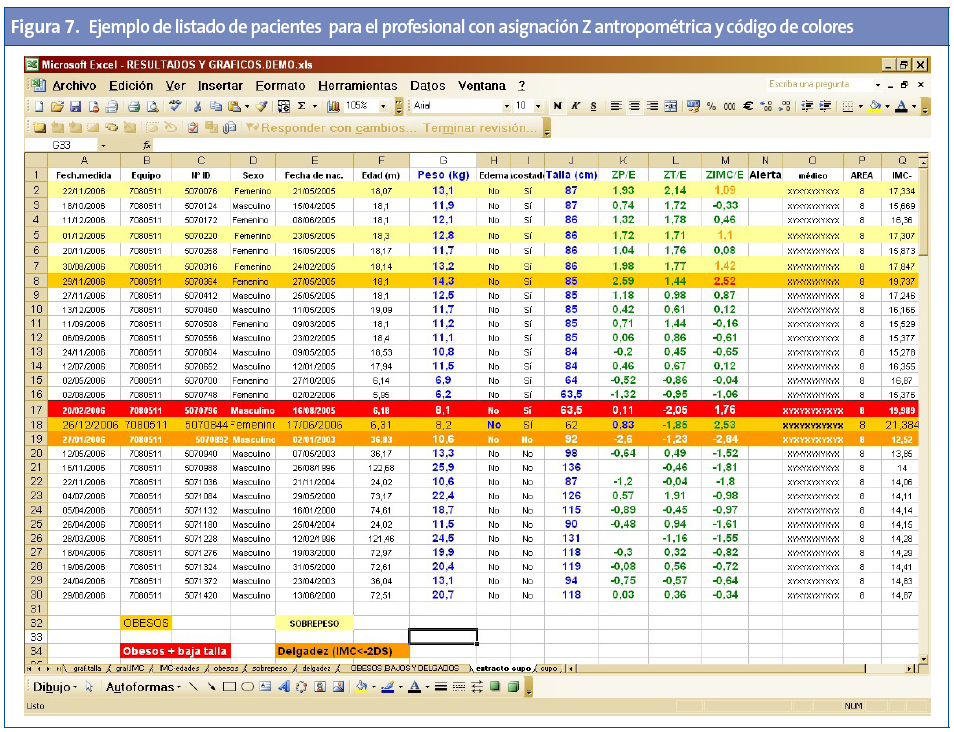Apply percent style with the % icon

pyautogui.click(x=711, y=106)
